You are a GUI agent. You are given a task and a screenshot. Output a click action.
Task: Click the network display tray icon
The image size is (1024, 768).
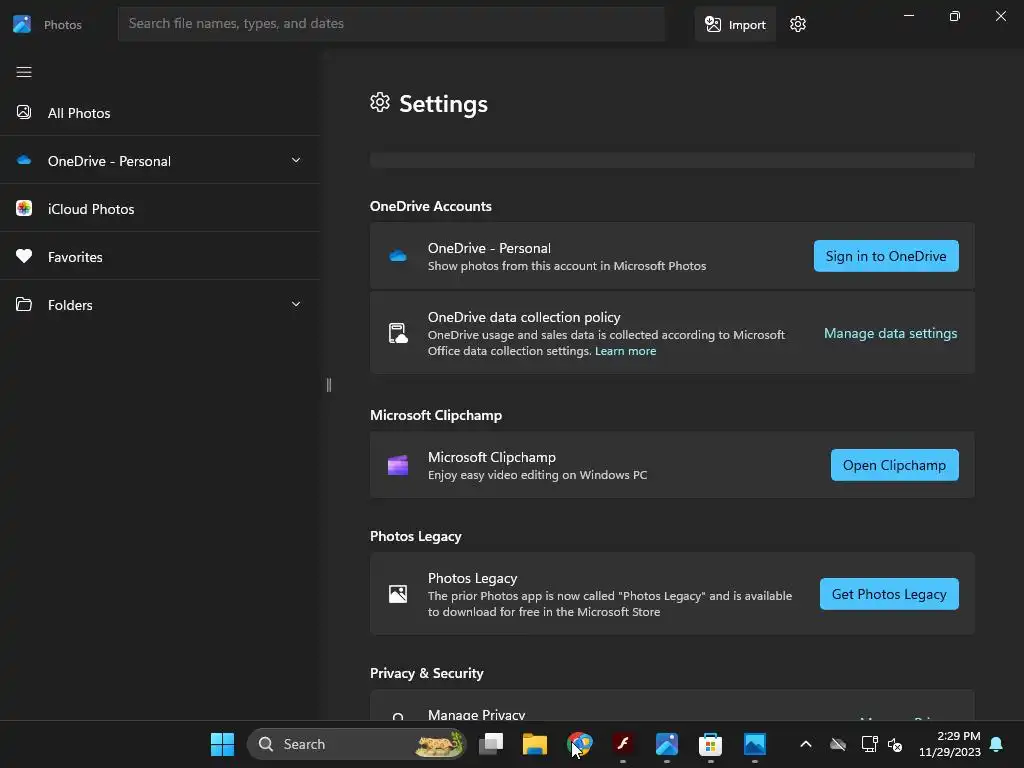point(869,744)
